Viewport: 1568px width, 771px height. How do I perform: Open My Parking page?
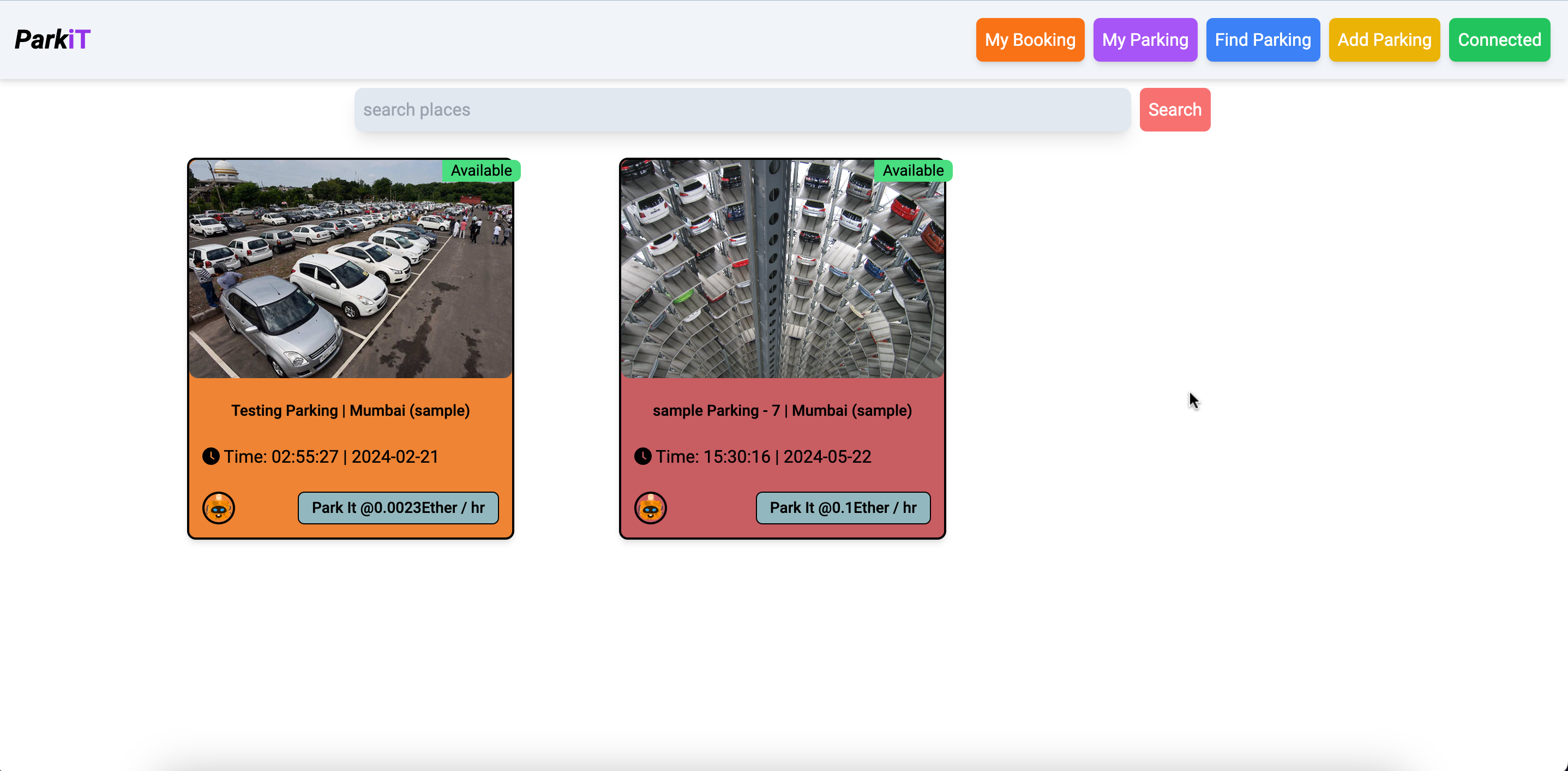(1145, 40)
